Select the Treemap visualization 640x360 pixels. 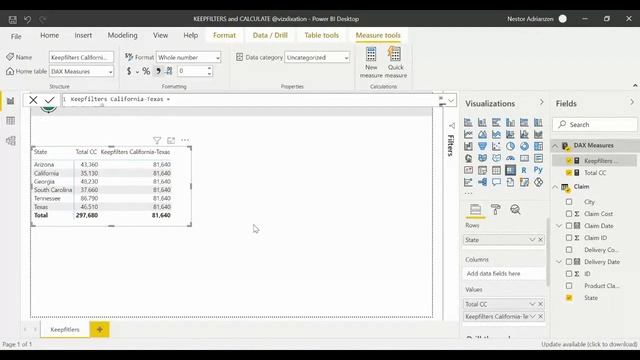coord(538,146)
